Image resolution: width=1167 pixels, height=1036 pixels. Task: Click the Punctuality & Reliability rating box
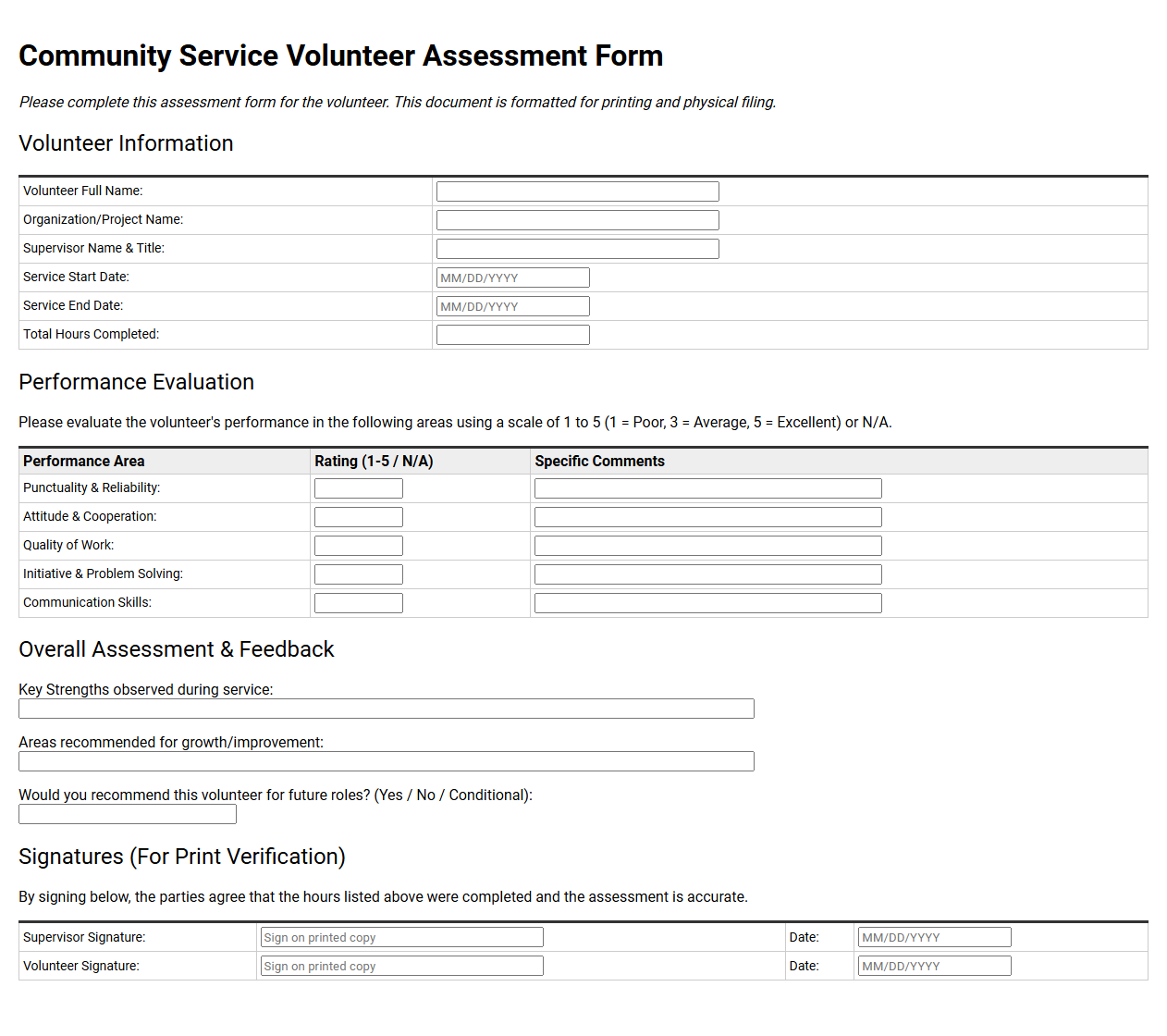(358, 488)
